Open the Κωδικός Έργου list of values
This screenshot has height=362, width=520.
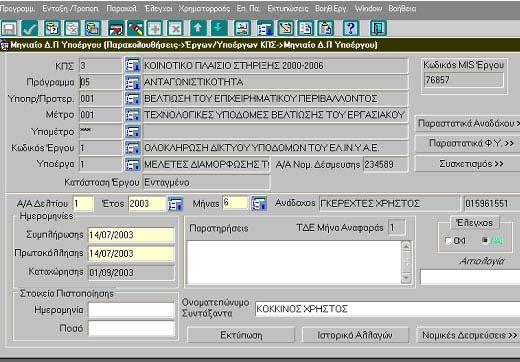(132, 148)
